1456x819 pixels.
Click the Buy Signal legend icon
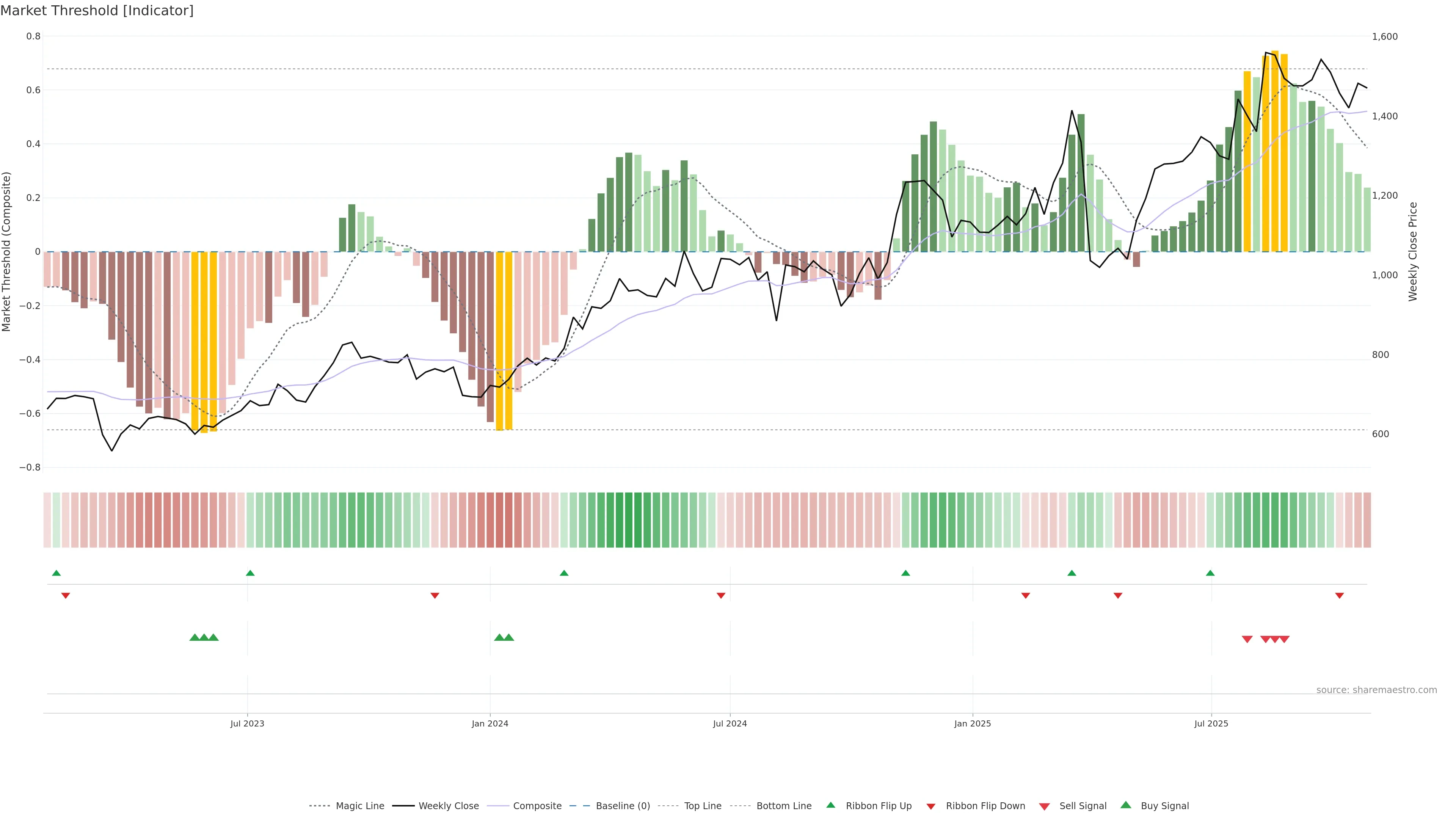[1126, 805]
